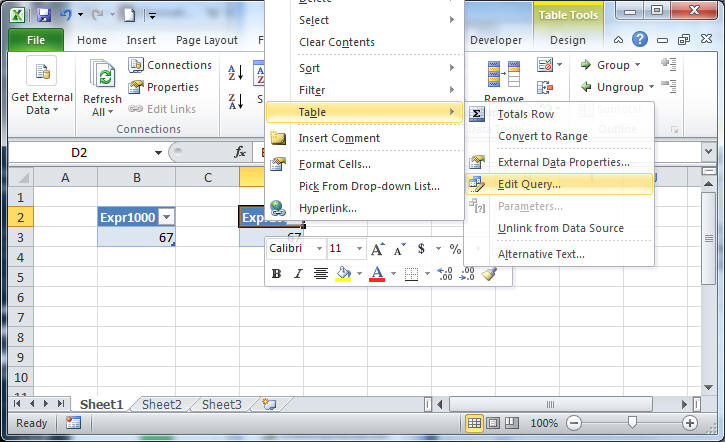Sort Z to A descending icon
Viewport: 725px width, 442px height.
[x=236, y=101]
